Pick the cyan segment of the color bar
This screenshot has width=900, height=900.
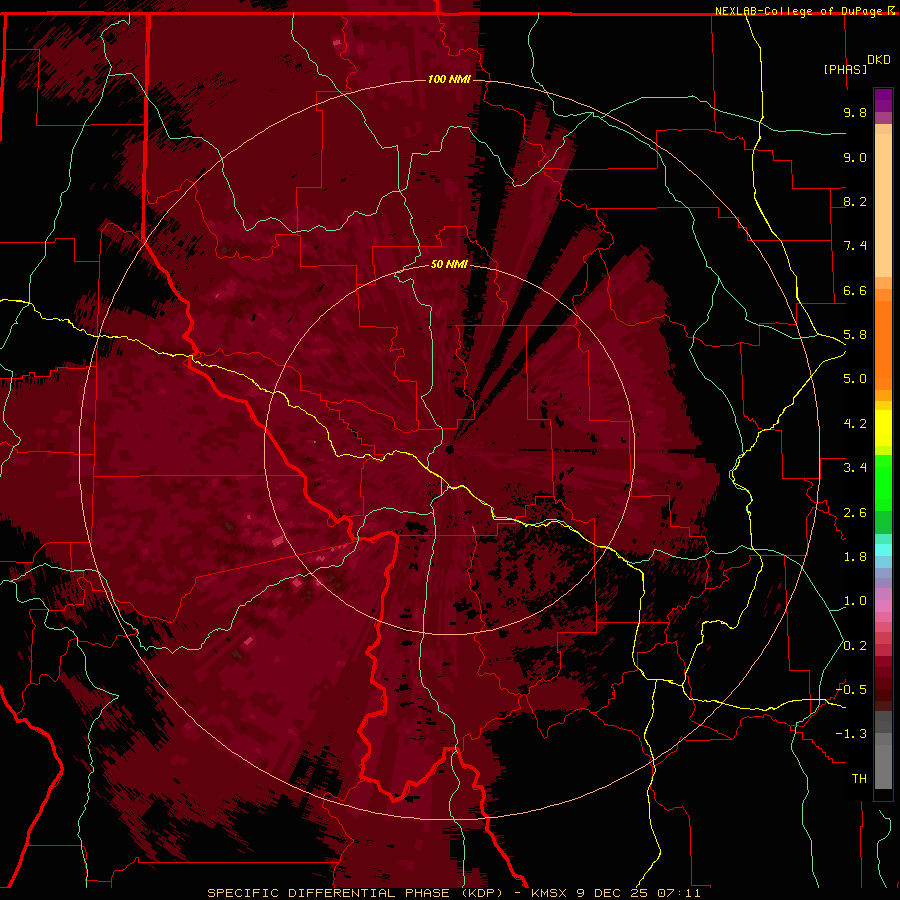click(x=883, y=549)
